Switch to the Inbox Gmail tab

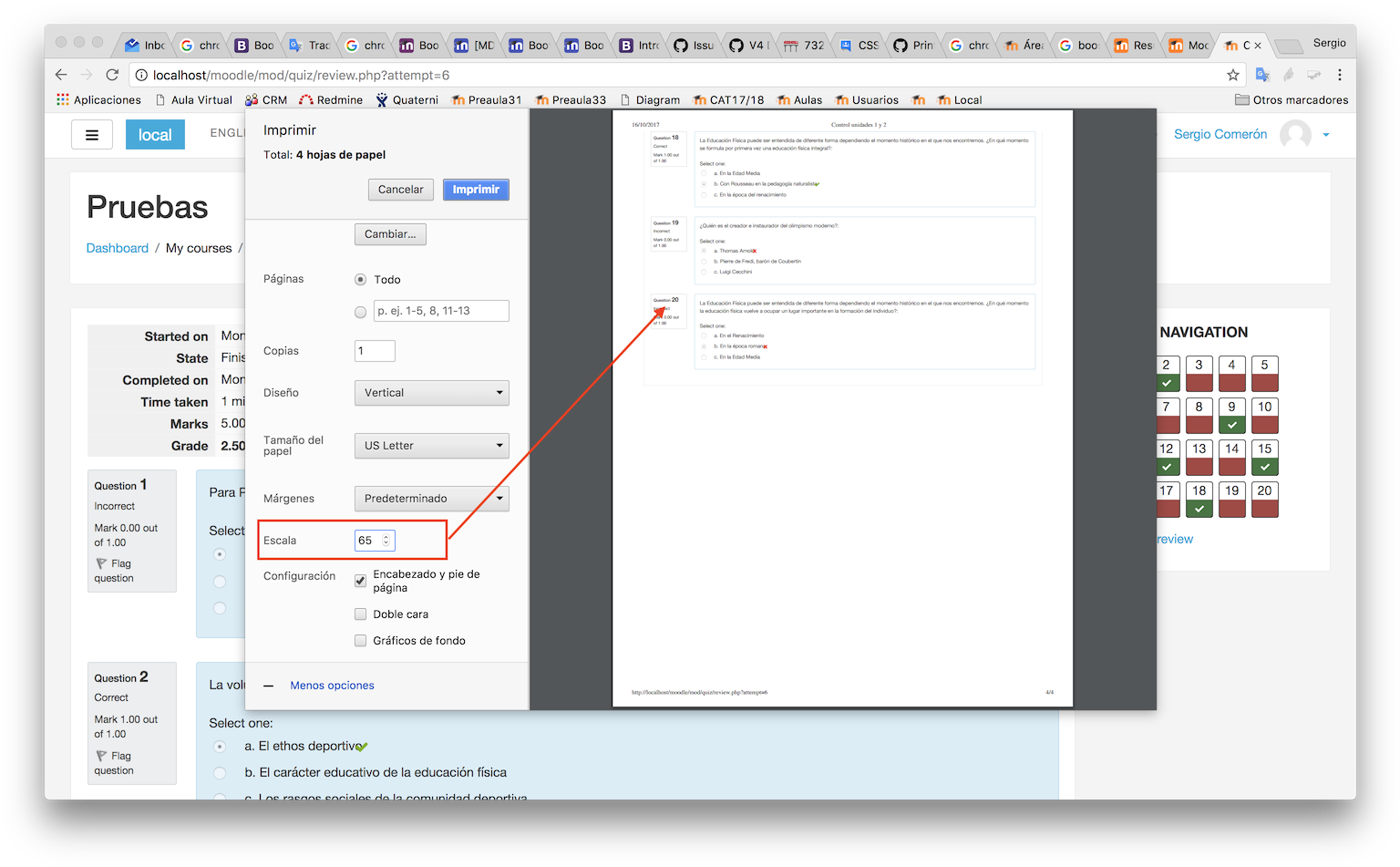click(145, 46)
